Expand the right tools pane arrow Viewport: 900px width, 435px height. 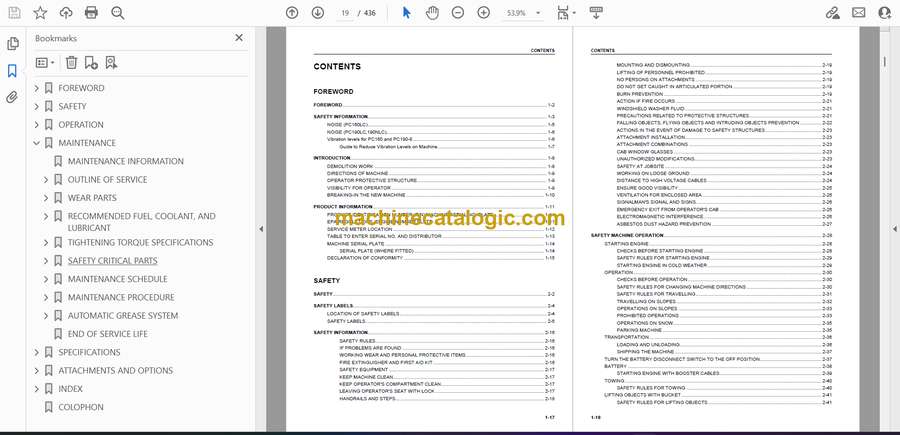click(x=894, y=229)
